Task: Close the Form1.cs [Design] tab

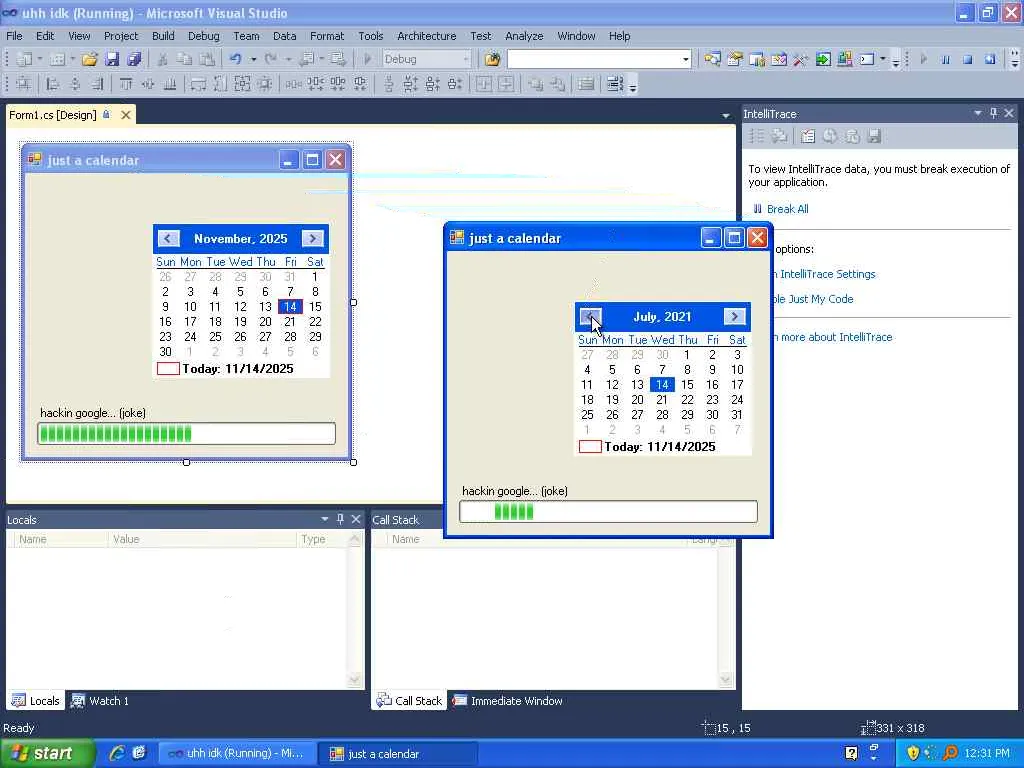Action: pyautogui.click(x=126, y=115)
